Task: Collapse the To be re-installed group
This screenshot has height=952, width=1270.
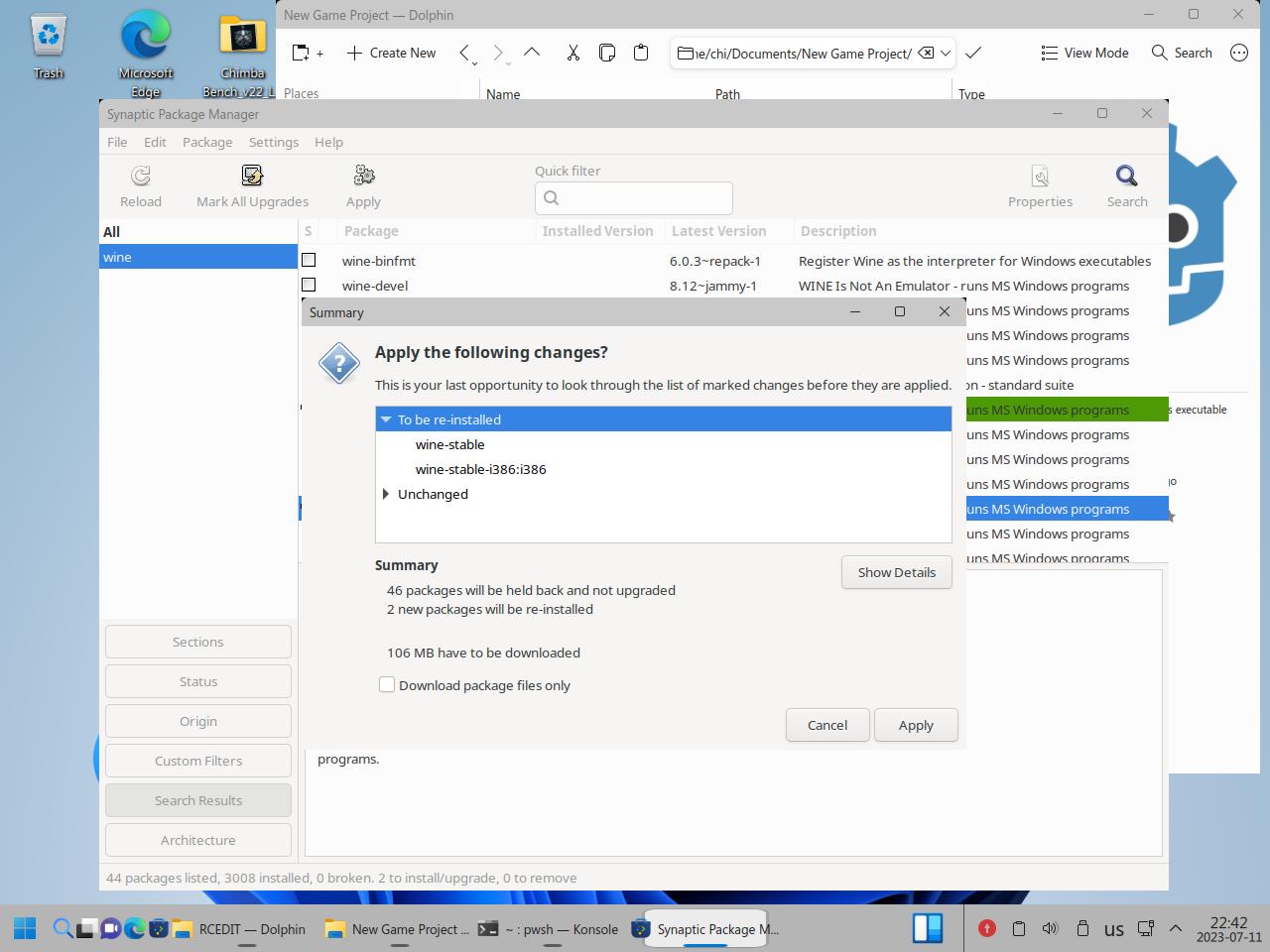Action: point(386,419)
